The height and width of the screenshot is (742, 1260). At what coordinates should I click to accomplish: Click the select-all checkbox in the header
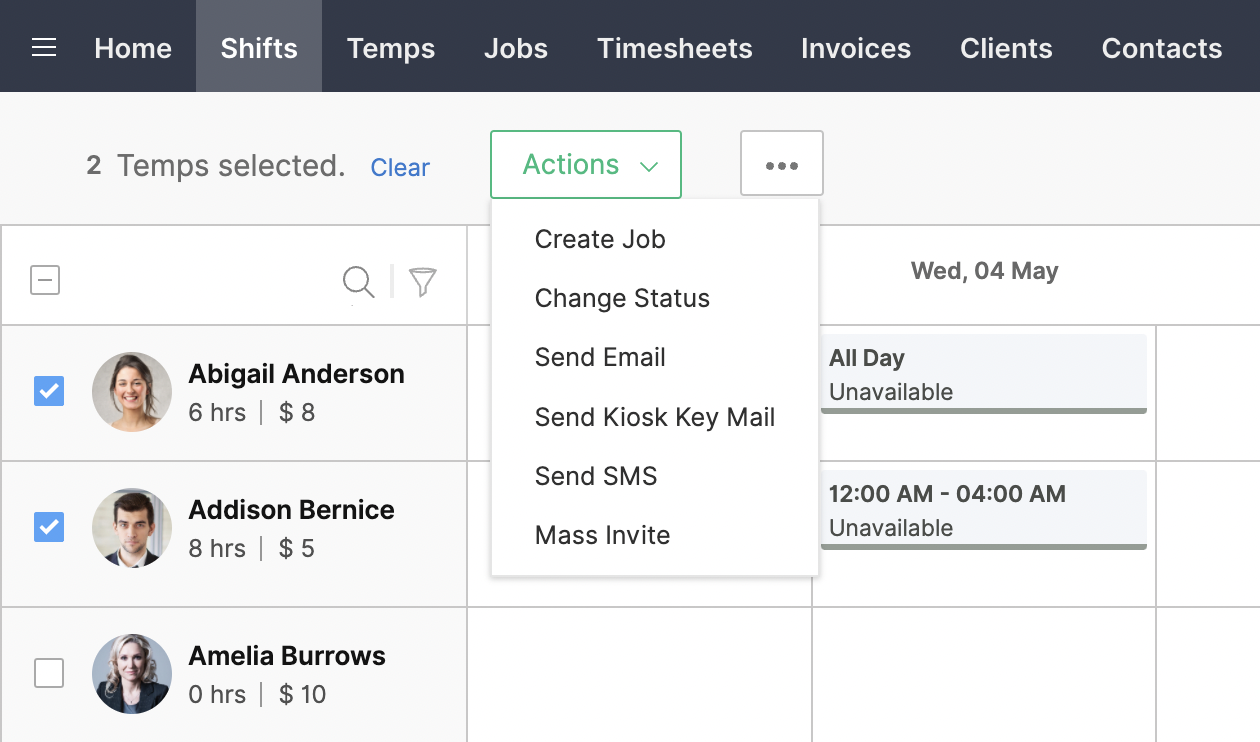[44, 280]
